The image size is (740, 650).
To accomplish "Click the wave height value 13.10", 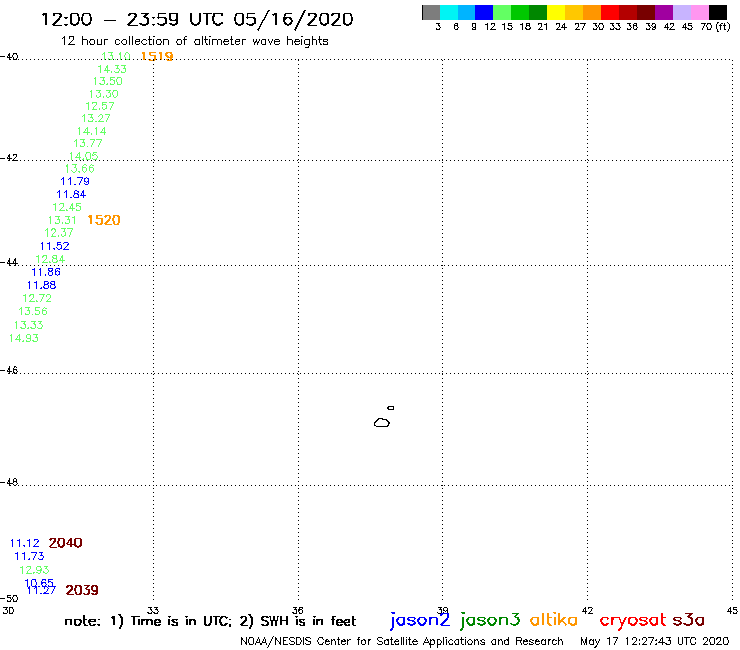I will (x=116, y=56).
